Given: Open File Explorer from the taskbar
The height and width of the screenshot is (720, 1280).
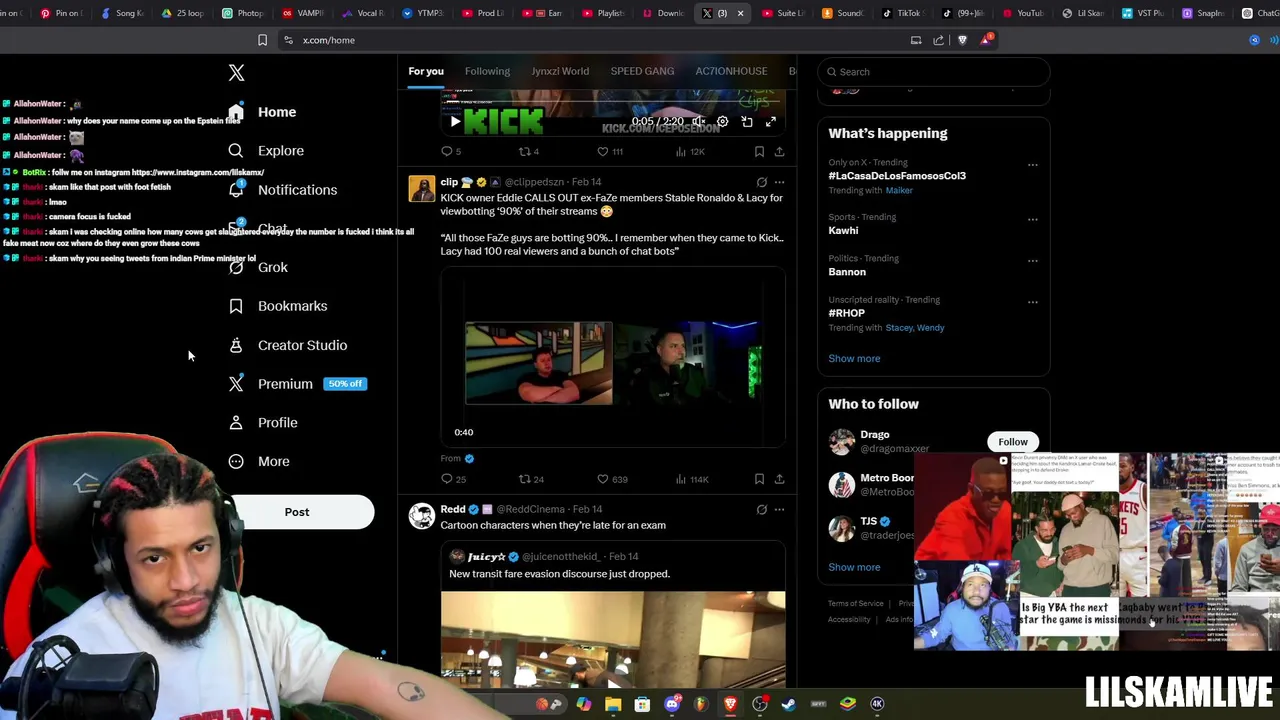Looking at the screenshot, I should tap(613, 704).
